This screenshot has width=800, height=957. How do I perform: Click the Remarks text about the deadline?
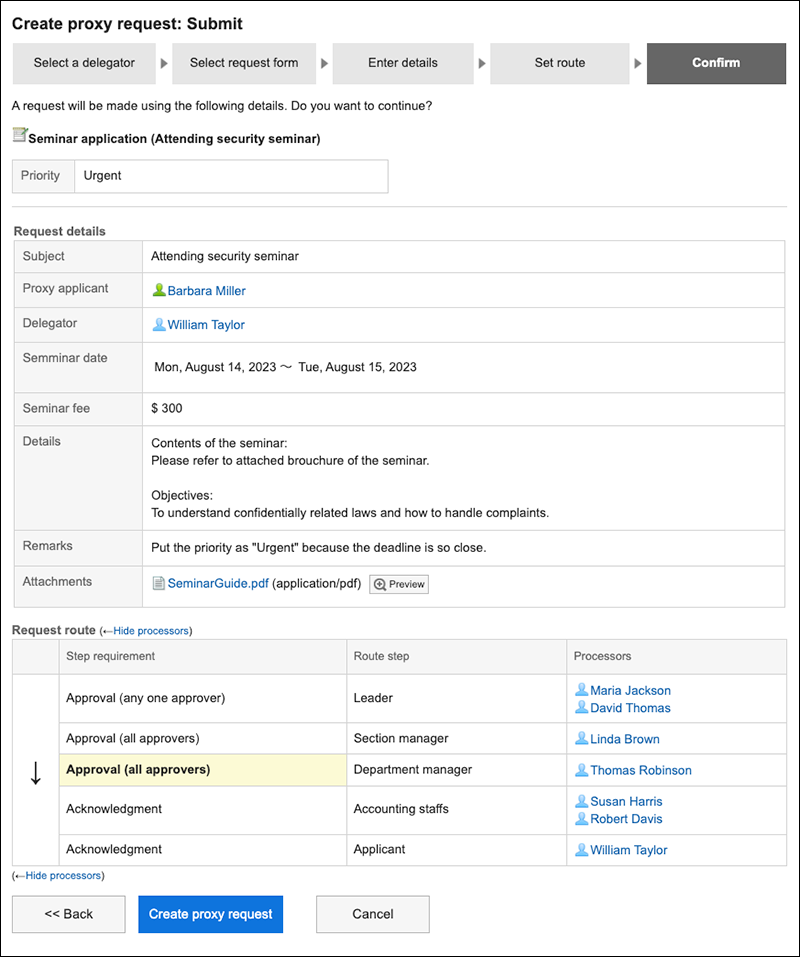click(319, 548)
